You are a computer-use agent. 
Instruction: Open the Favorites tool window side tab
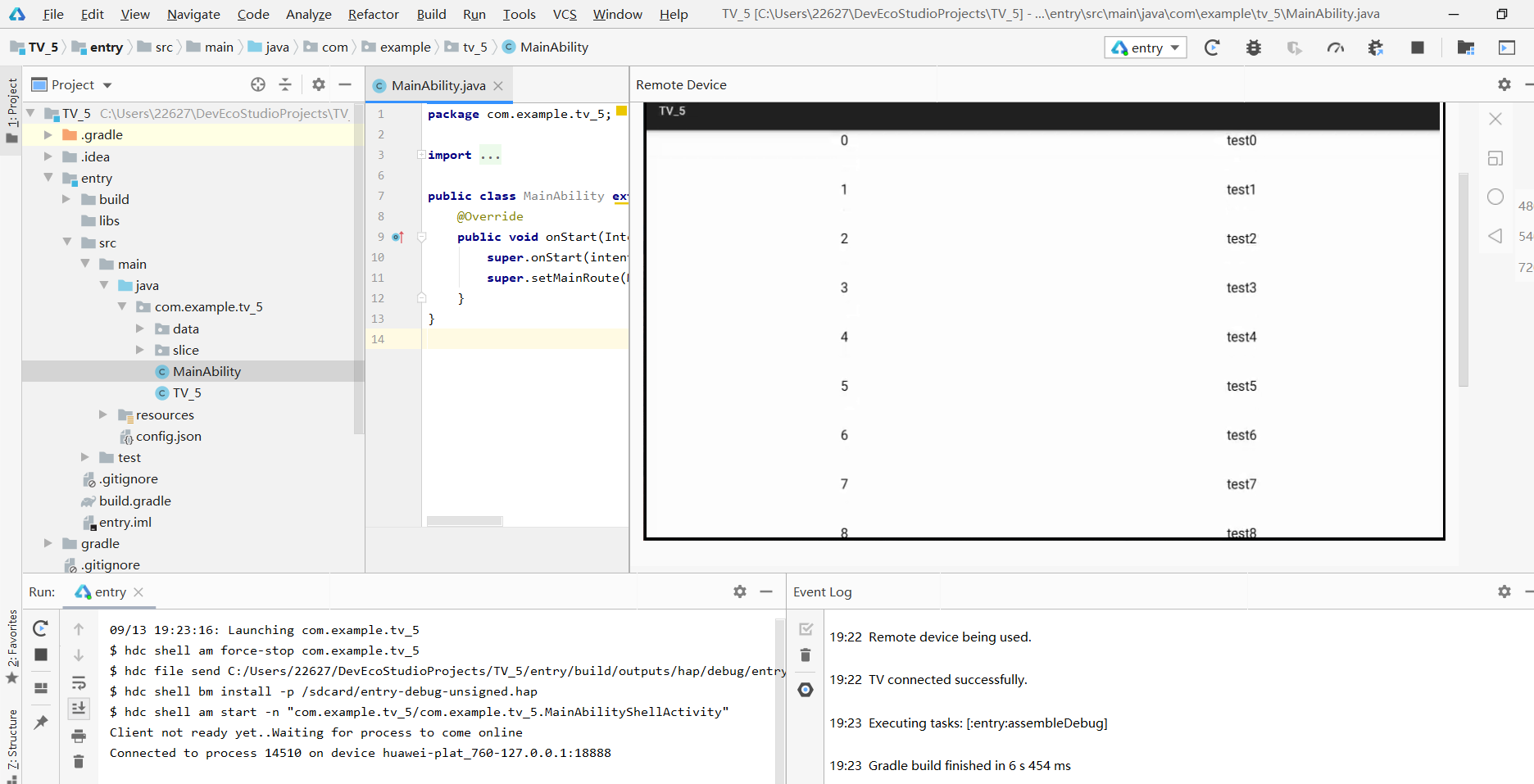pyautogui.click(x=11, y=647)
